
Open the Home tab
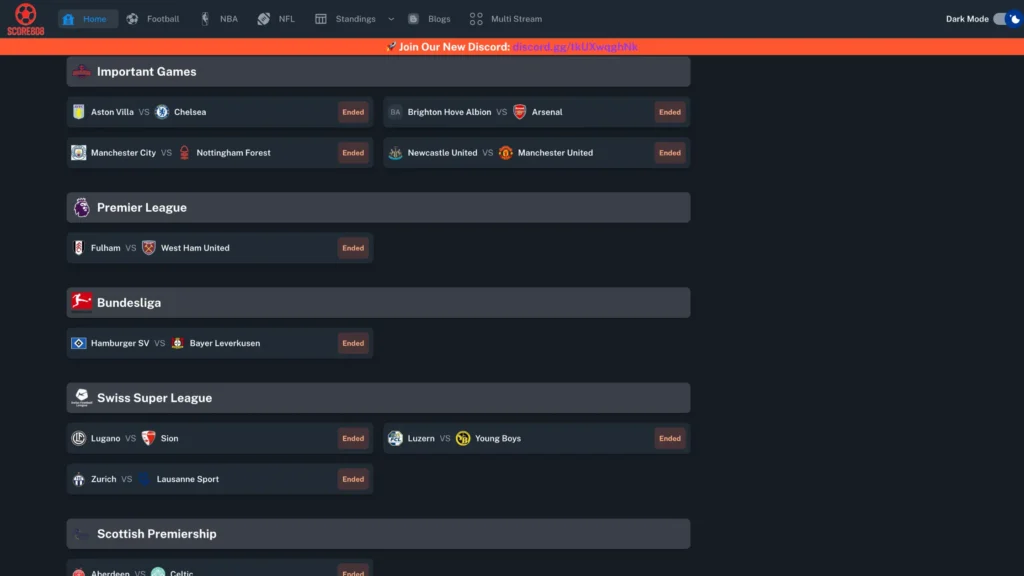click(88, 19)
